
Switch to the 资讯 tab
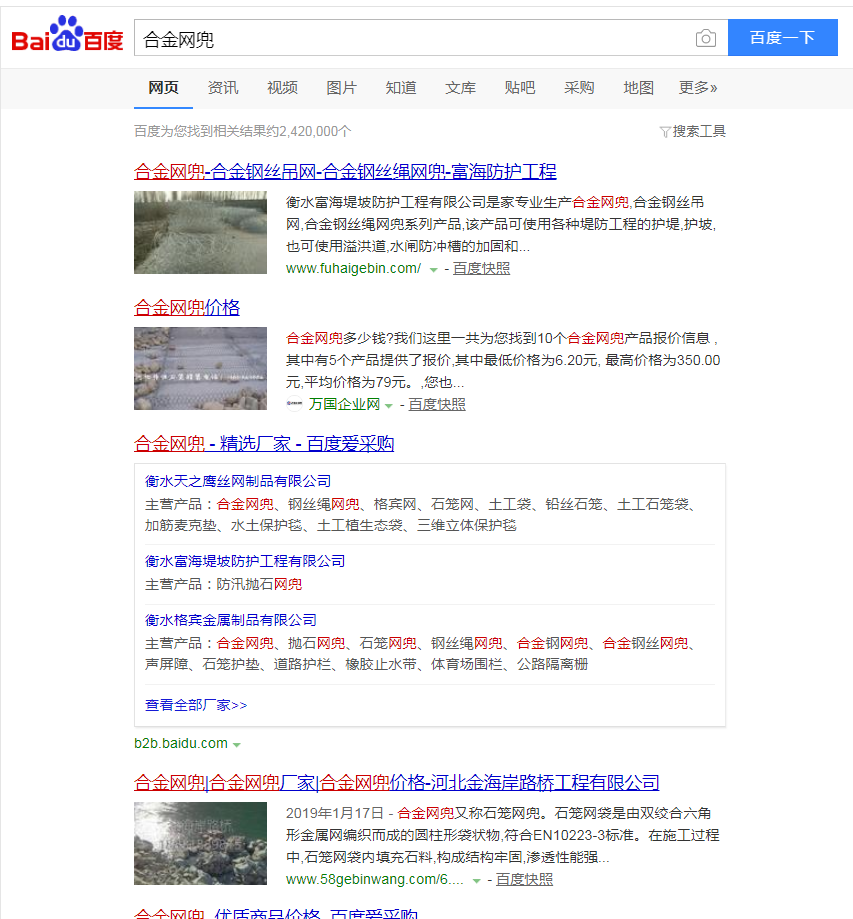[223, 88]
